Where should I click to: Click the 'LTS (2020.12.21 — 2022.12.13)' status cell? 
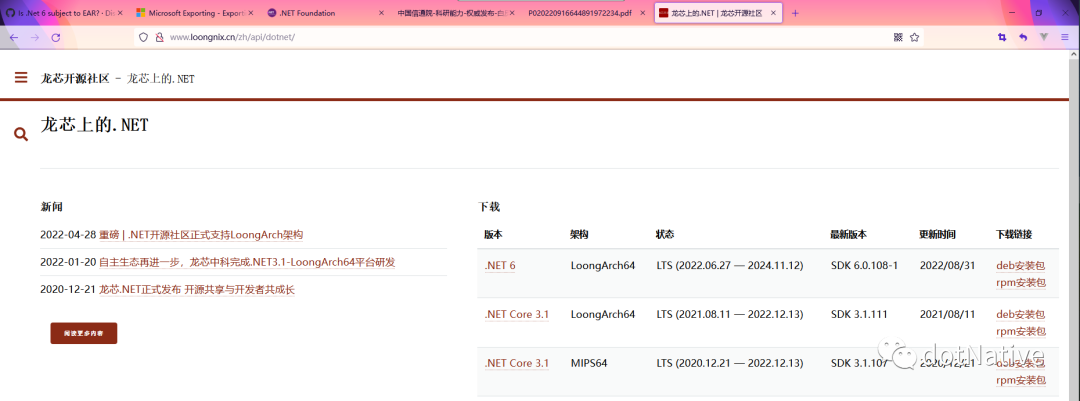coord(730,363)
